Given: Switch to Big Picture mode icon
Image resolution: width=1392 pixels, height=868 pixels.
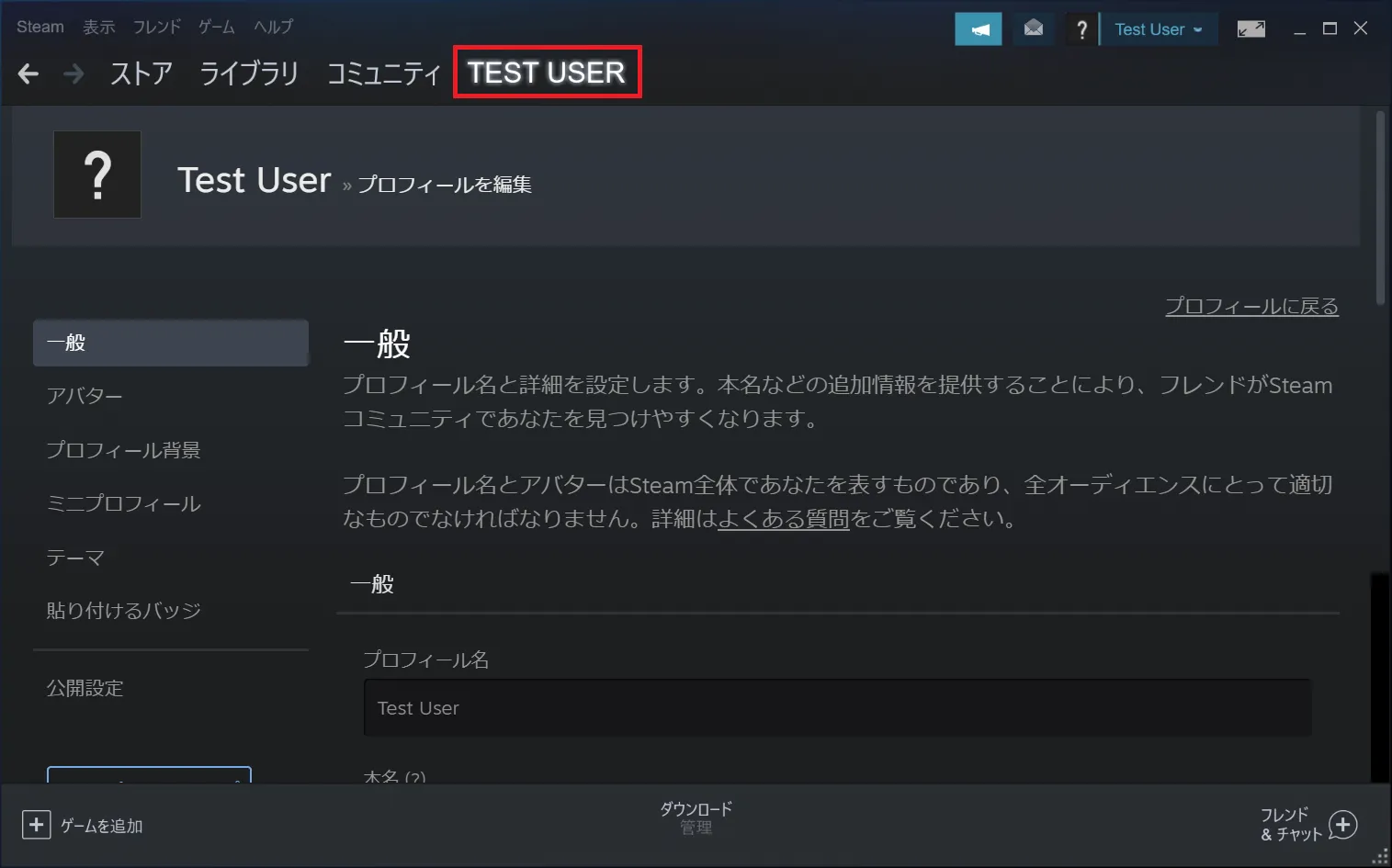Looking at the screenshot, I should [1251, 29].
